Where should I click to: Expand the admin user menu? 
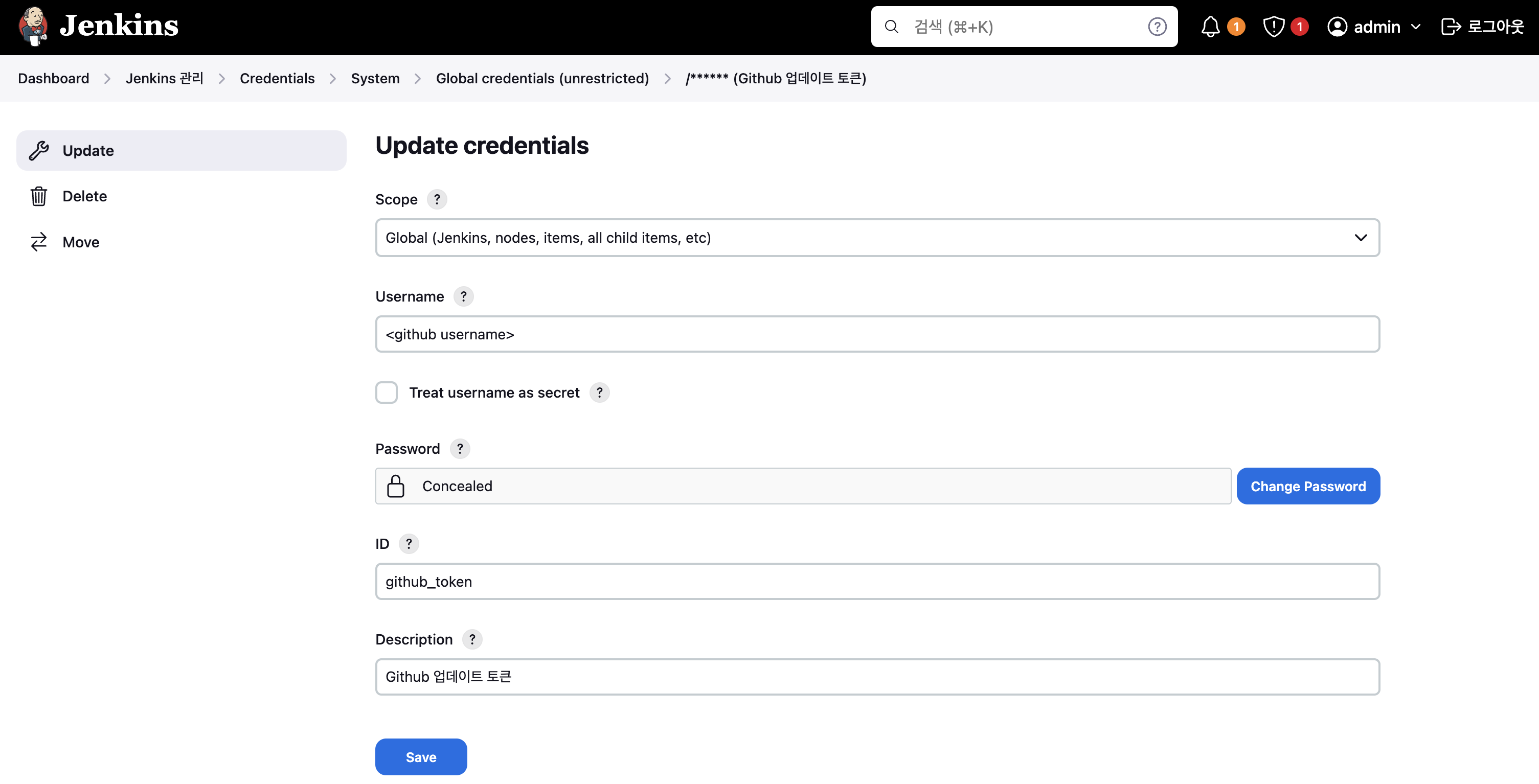coord(1373,27)
